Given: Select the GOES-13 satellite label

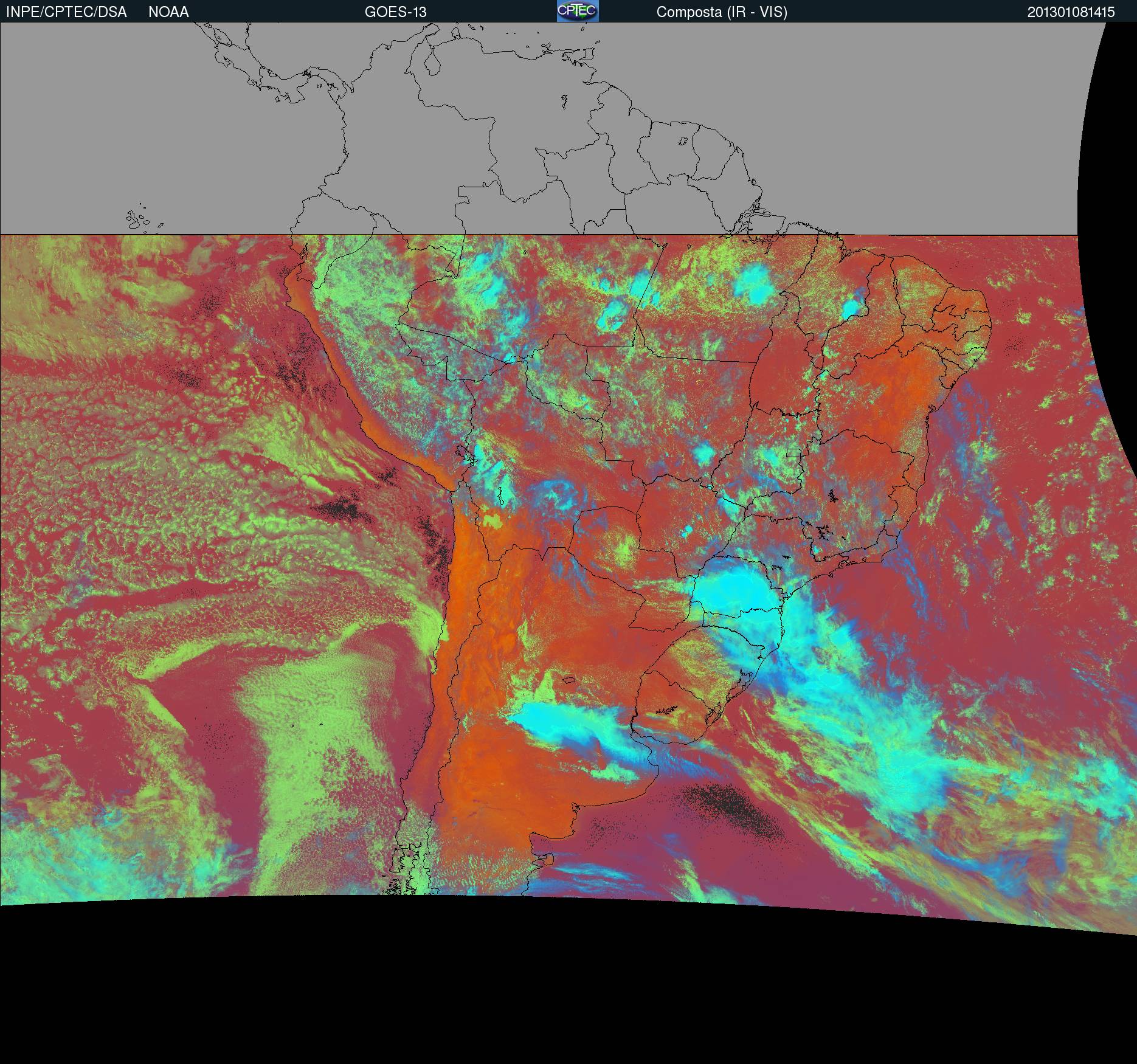Looking at the screenshot, I should pyautogui.click(x=395, y=12).
